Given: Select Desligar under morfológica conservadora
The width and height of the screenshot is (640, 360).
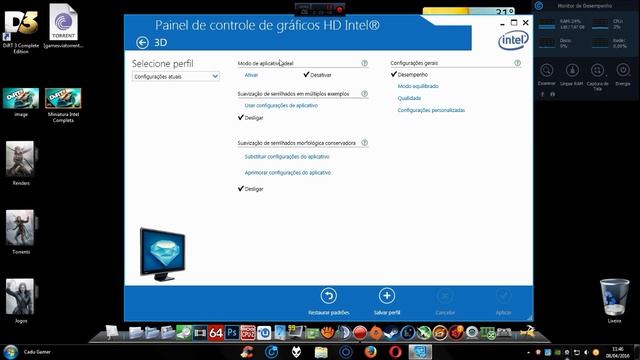Looking at the screenshot, I should click(251, 189).
